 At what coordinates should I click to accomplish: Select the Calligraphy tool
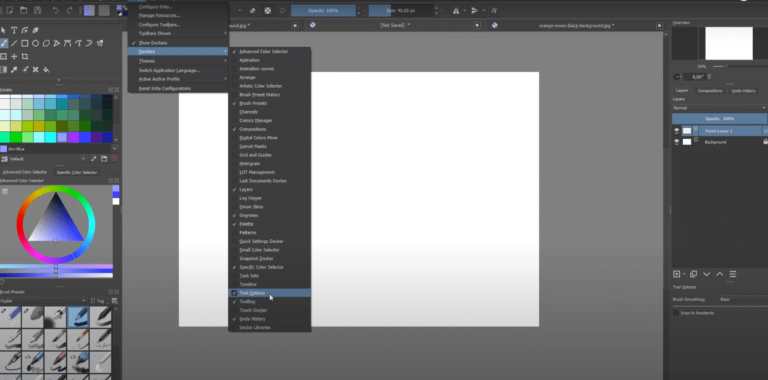tap(35, 30)
